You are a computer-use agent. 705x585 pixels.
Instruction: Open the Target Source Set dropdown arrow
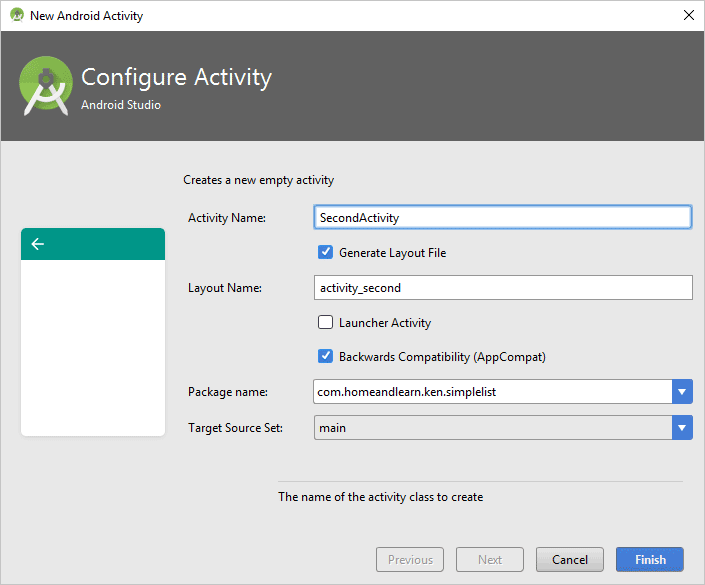[x=682, y=428]
